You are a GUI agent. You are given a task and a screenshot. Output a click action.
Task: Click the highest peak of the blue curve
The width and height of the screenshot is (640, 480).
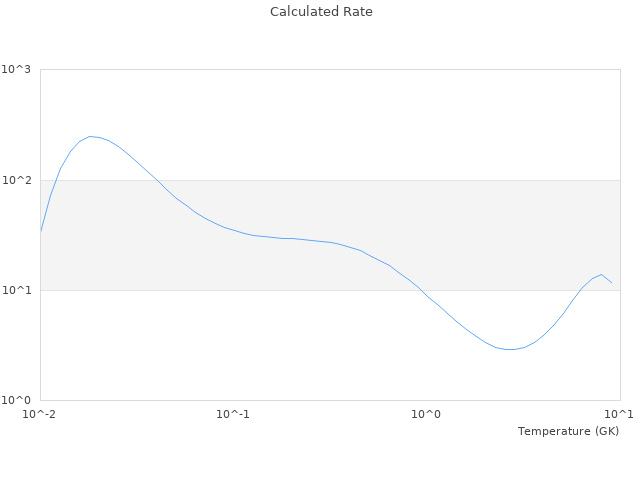pyautogui.click(x=91, y=136)
